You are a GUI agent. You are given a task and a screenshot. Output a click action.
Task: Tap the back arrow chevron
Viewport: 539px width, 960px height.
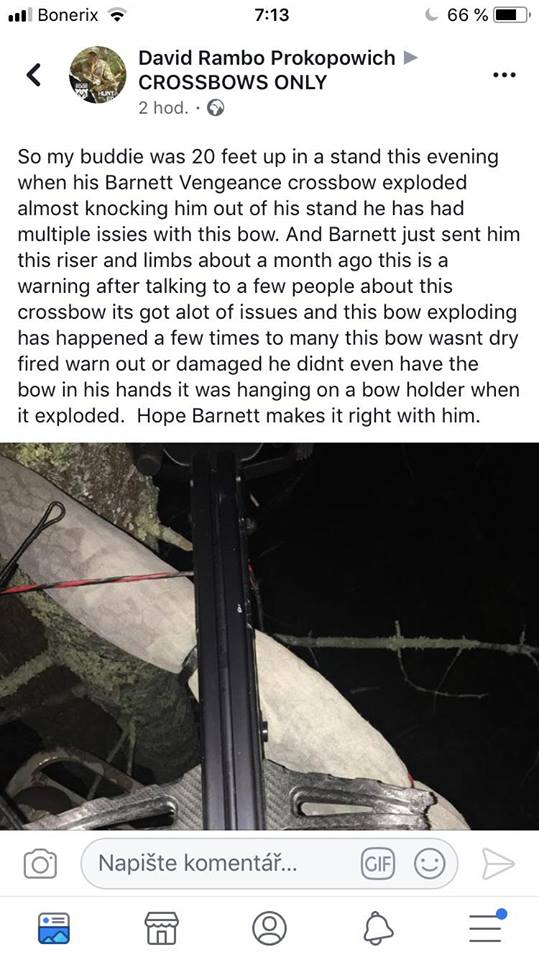click(x=34, y=75)
